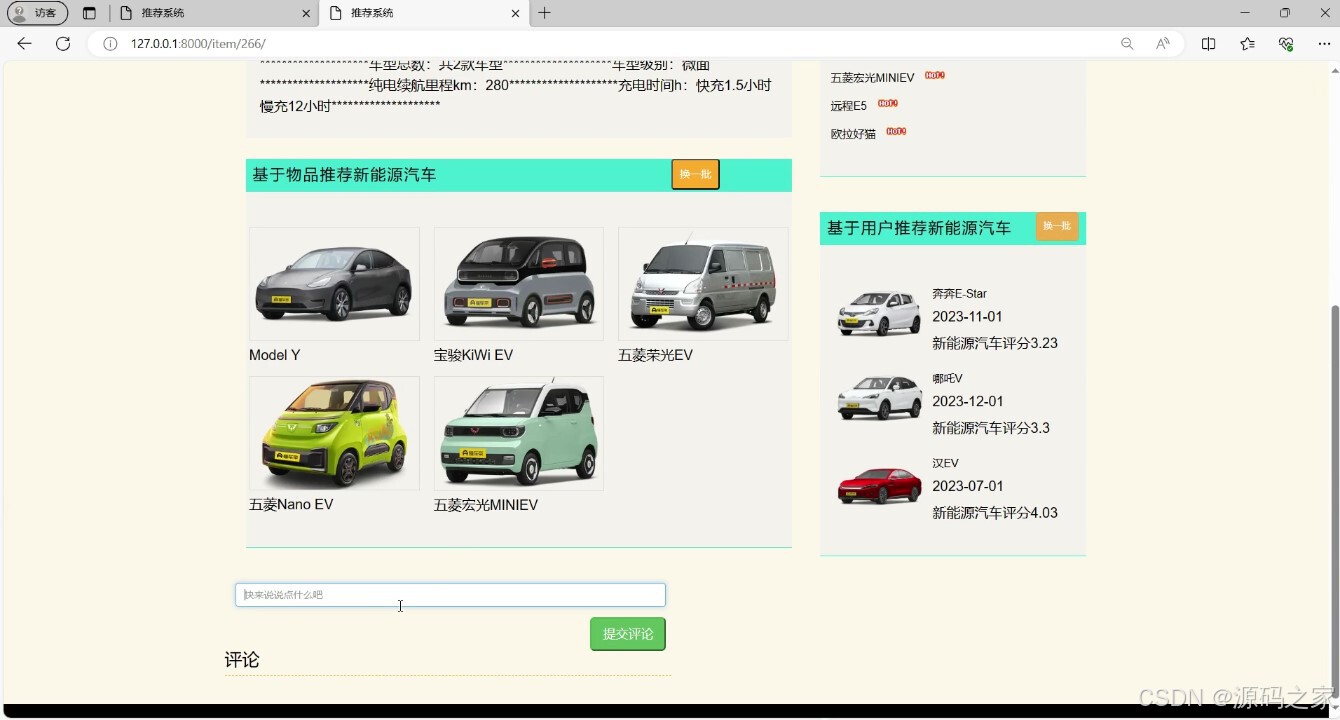This screenshot has width=1340, height=720.
Task: Click 换一批 in the 基于物品推荐新能源汽车 panel
Action: pyautogui.click(x=695, y=174)
